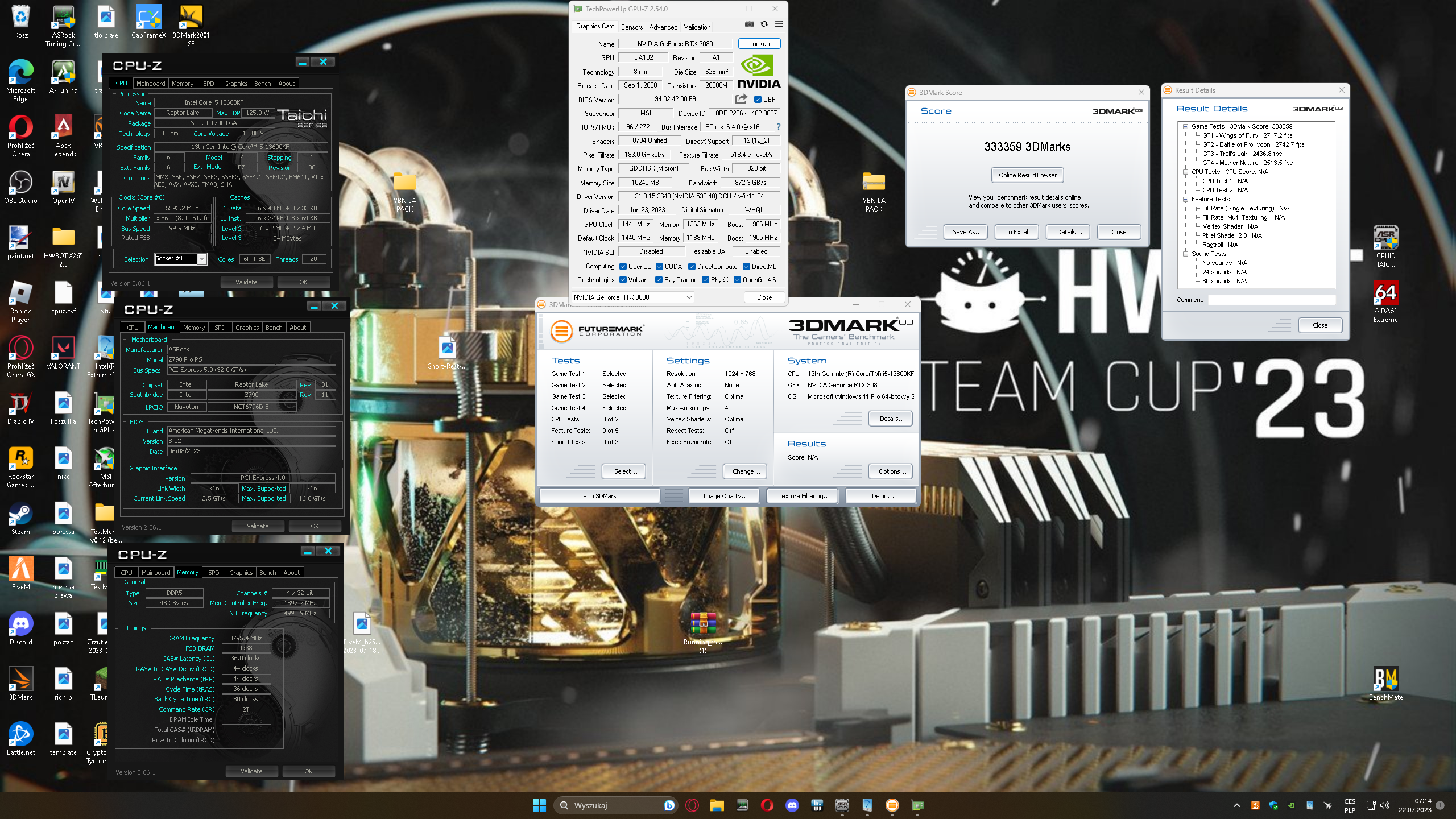The height and width of the screenshot is (819, 1456).
Task: Toggle the DirectML checkbox
Action: click(746, 266)
